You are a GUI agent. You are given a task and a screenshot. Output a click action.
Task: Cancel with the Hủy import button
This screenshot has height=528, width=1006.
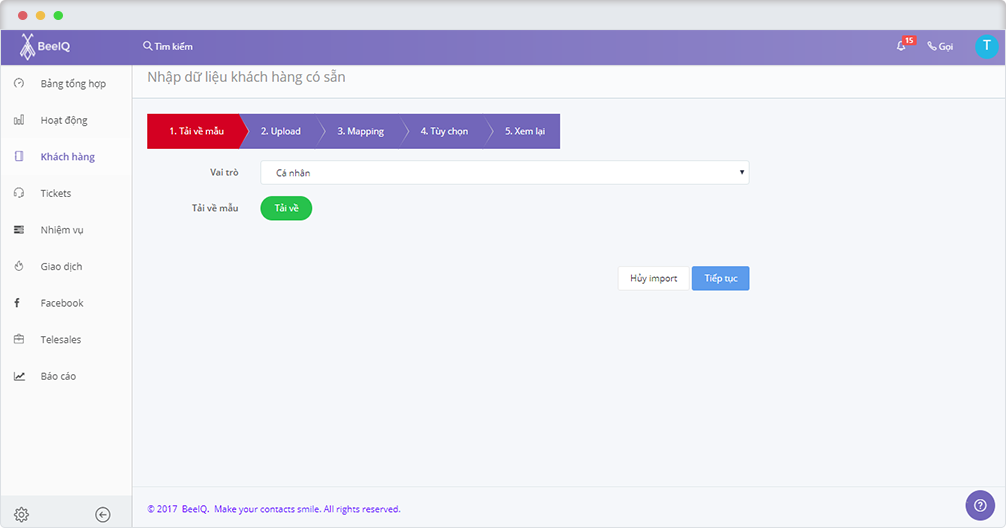coord(653,278)
